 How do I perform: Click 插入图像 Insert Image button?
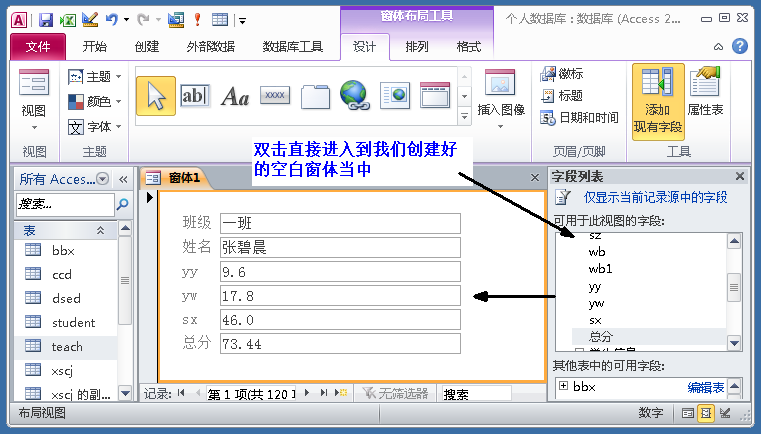[x=501, y=100]
